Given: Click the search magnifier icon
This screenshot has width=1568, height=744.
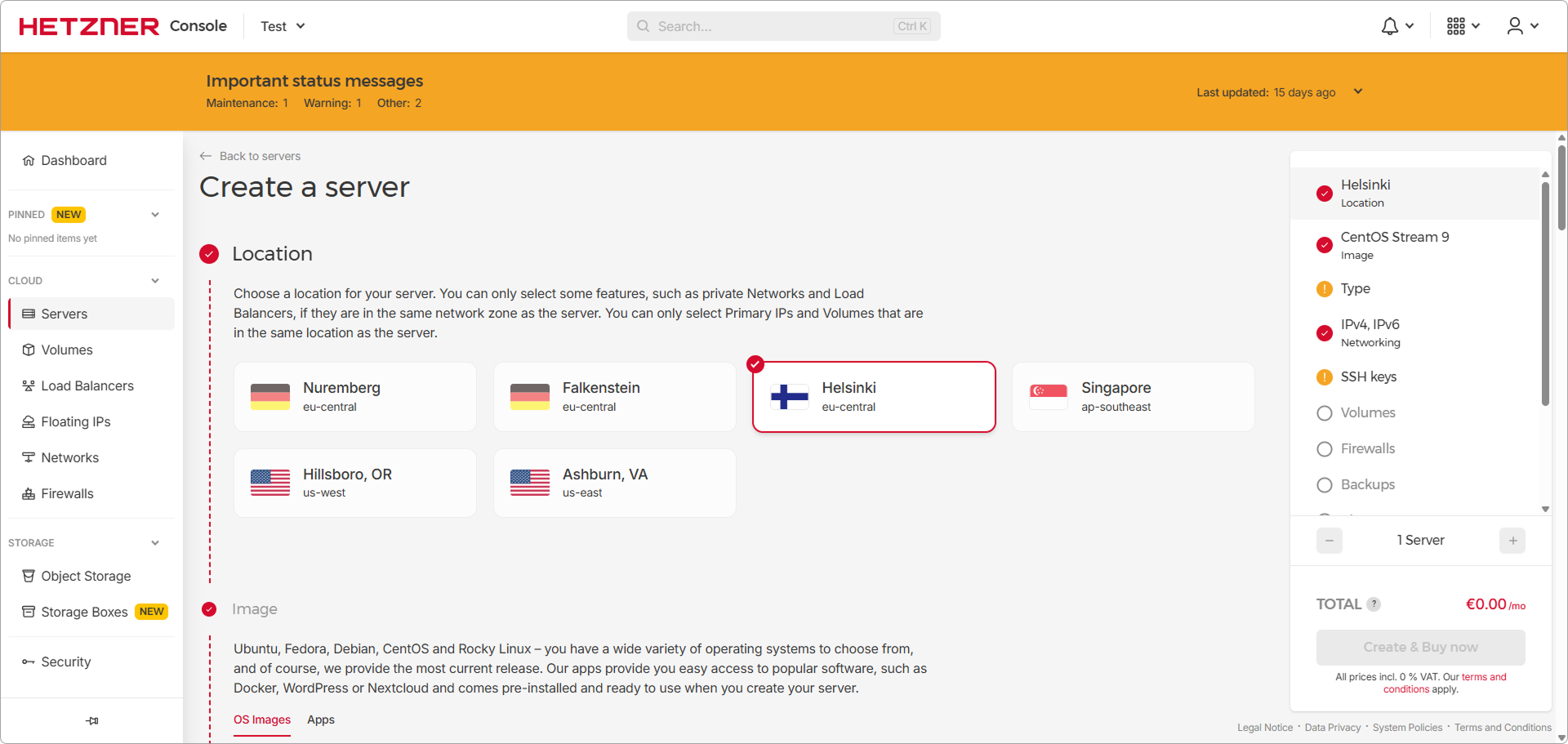Looking at the screenshot, I should point(644,26).
